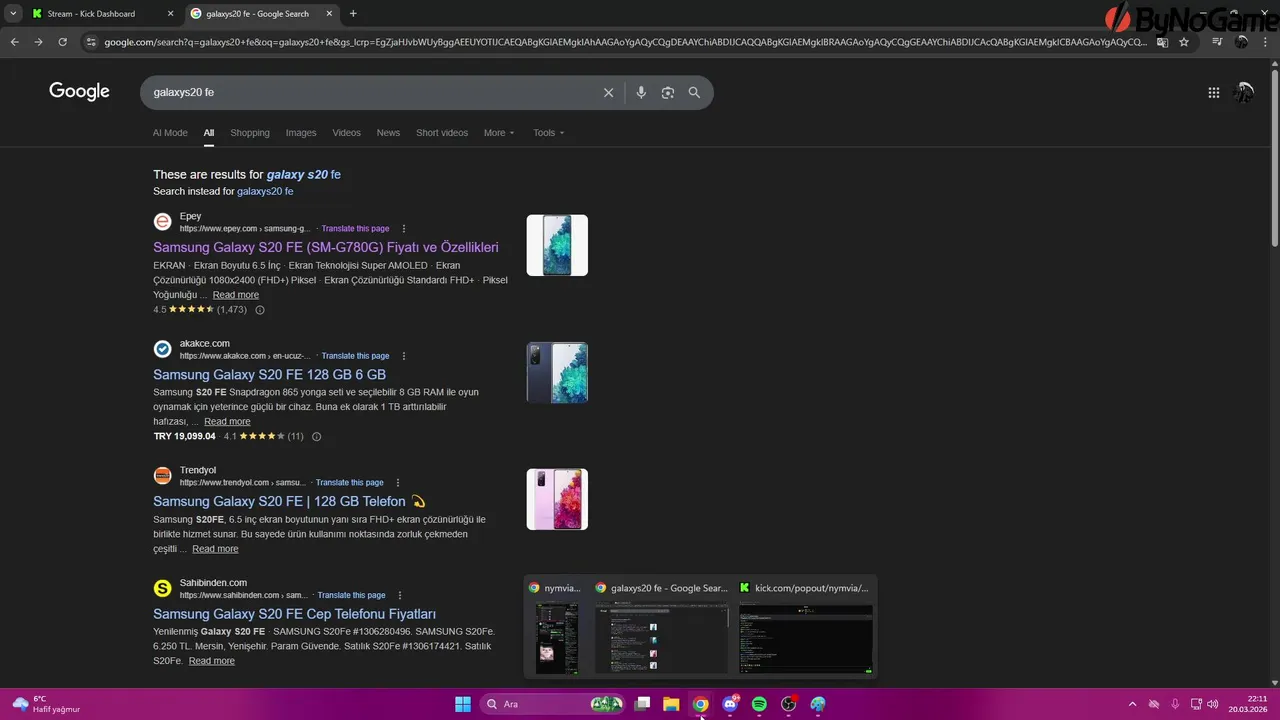Open Samsung Galaxy S20 FE Cep Telefonu Fiyatları link
Screen dimensions: 1280x720
[294, 614]
